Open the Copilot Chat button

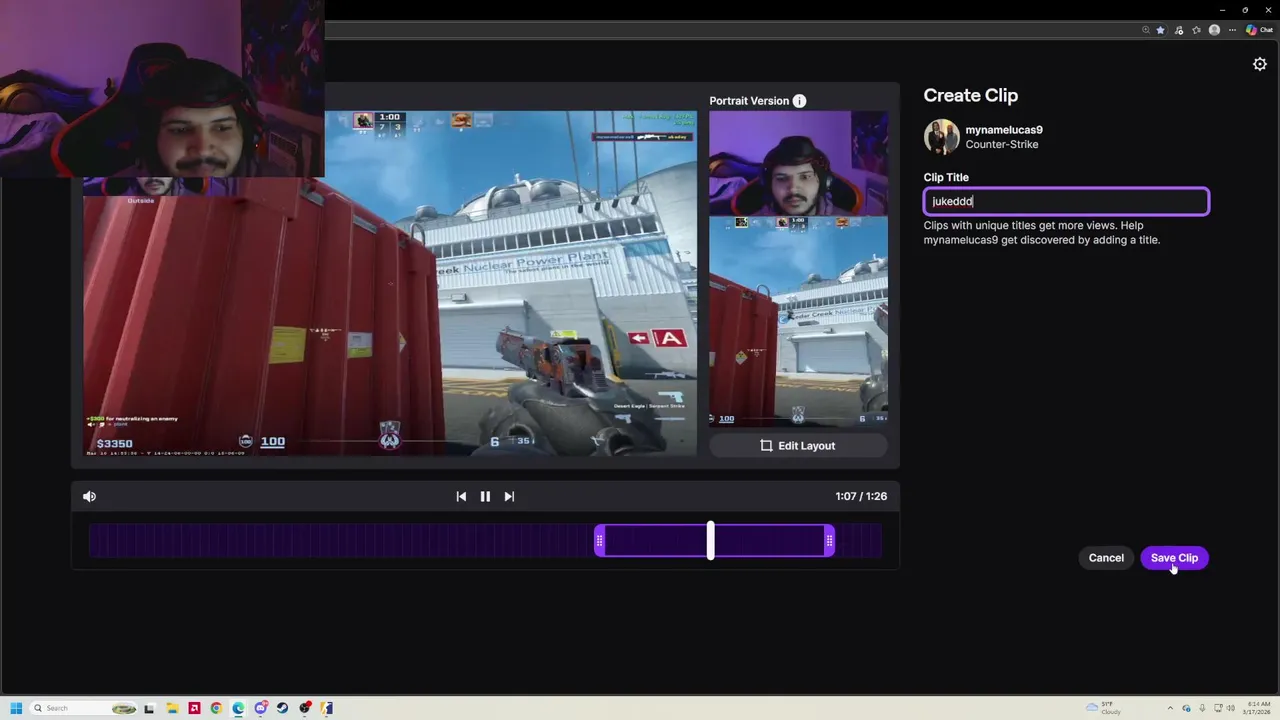[x=1259, y=30]
